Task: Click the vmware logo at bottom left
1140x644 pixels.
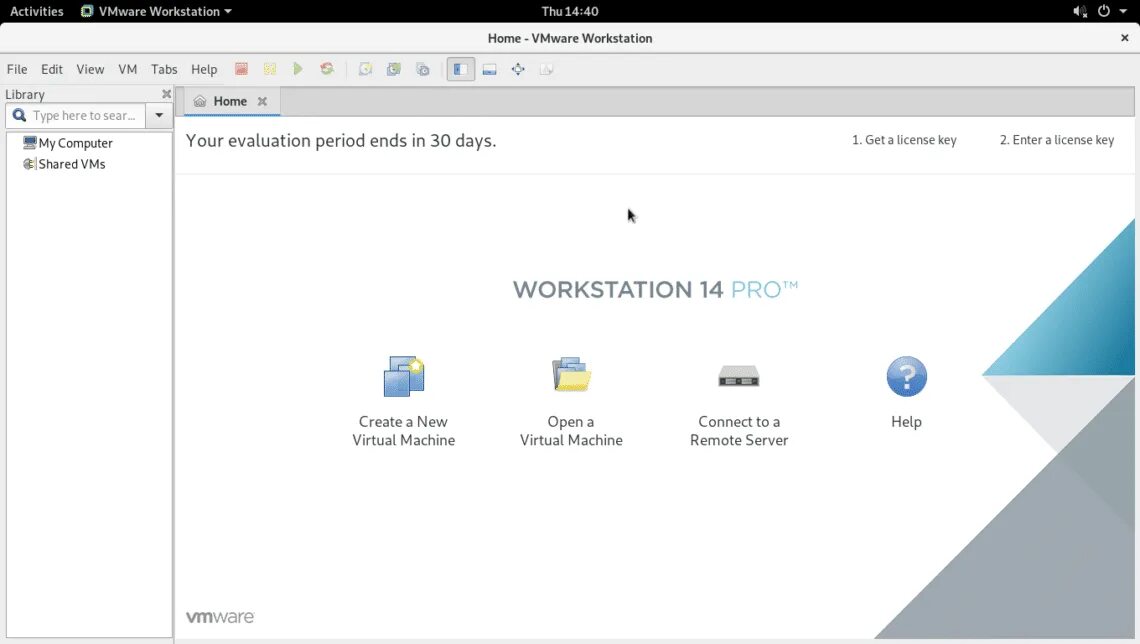Action: (x=220, y=616)
